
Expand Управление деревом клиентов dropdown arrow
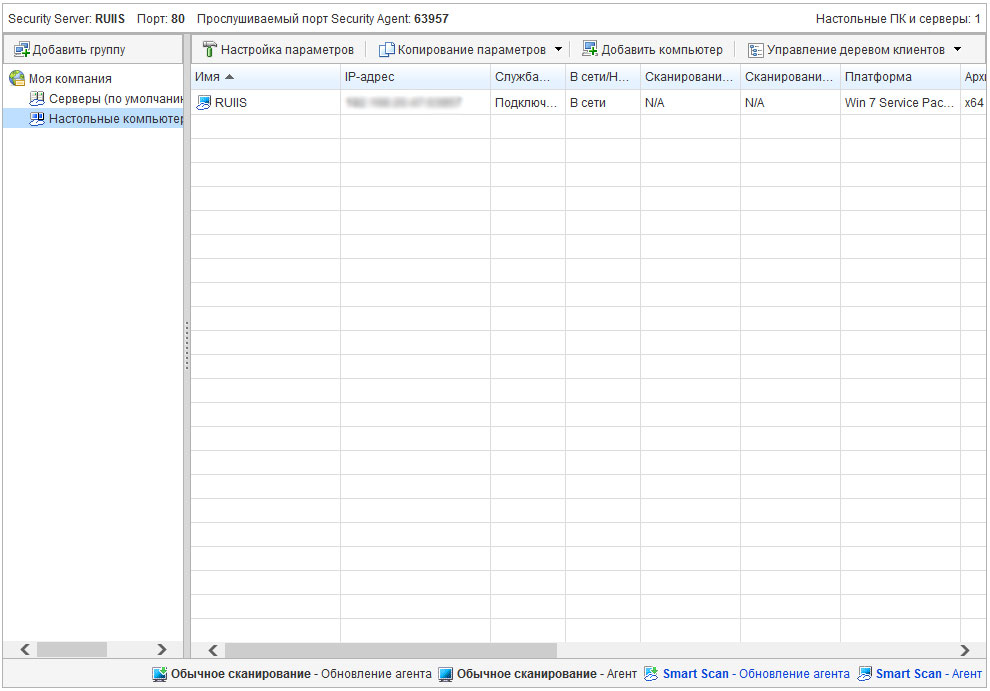pyautogui.click(x=957, y=49)
